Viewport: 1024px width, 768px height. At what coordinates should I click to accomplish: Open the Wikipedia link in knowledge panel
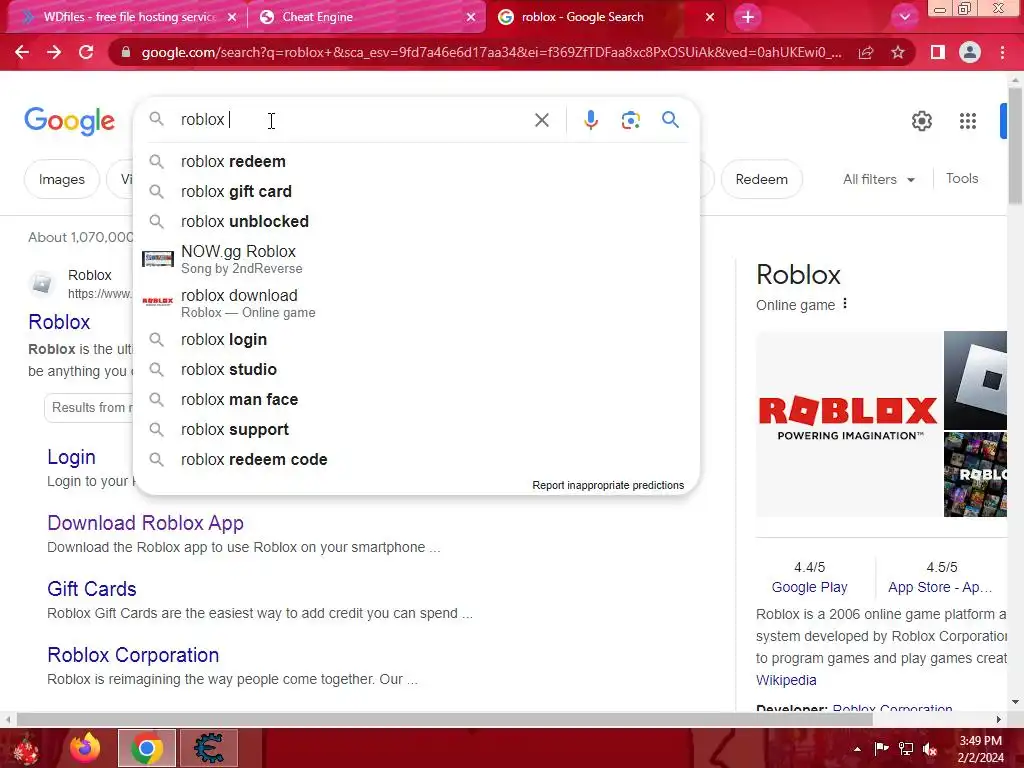[x=786, y=680]
